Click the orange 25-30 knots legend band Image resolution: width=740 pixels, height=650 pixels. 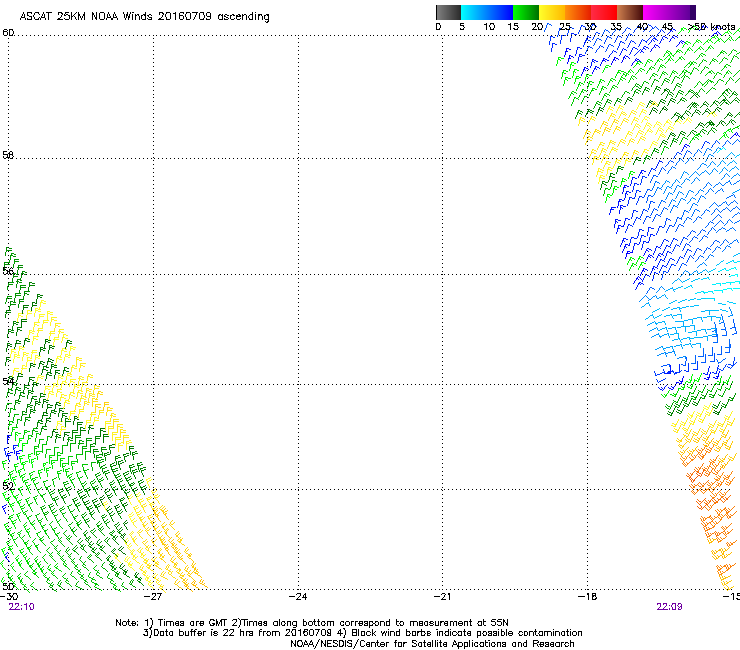click(x=578, y=12)
